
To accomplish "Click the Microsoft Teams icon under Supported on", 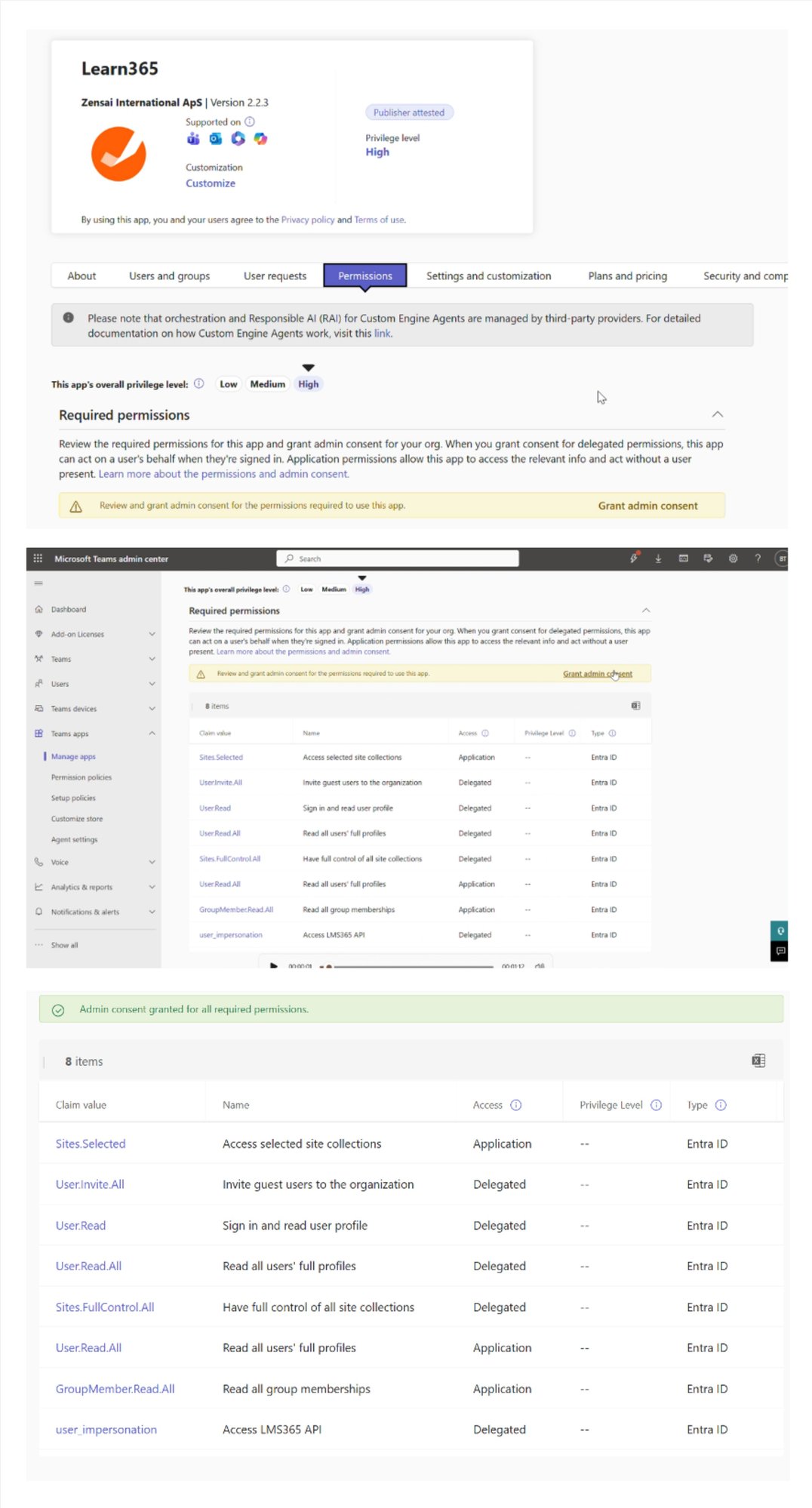I will pyautogui.click(x=193, y=139).
